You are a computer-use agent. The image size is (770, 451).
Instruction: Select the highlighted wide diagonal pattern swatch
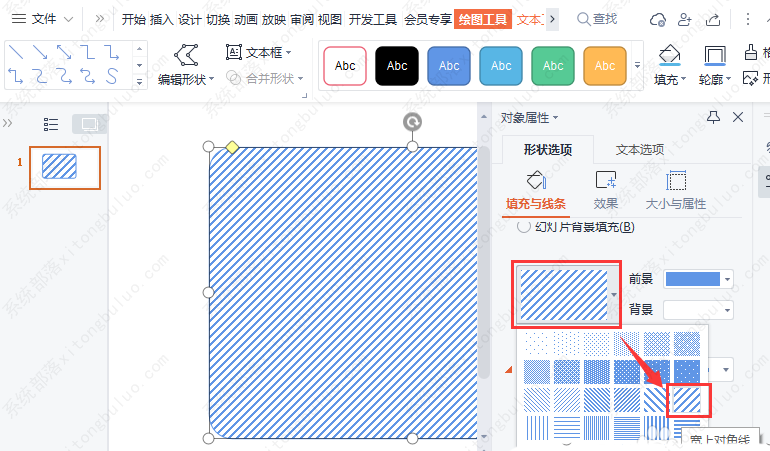689,400
